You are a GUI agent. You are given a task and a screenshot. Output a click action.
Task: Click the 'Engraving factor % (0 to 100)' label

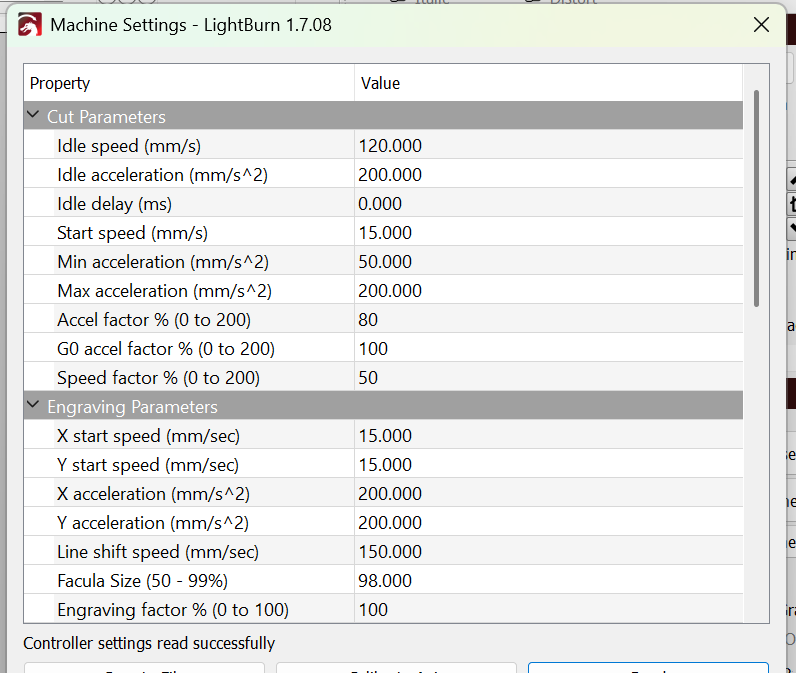coord(173,609)
